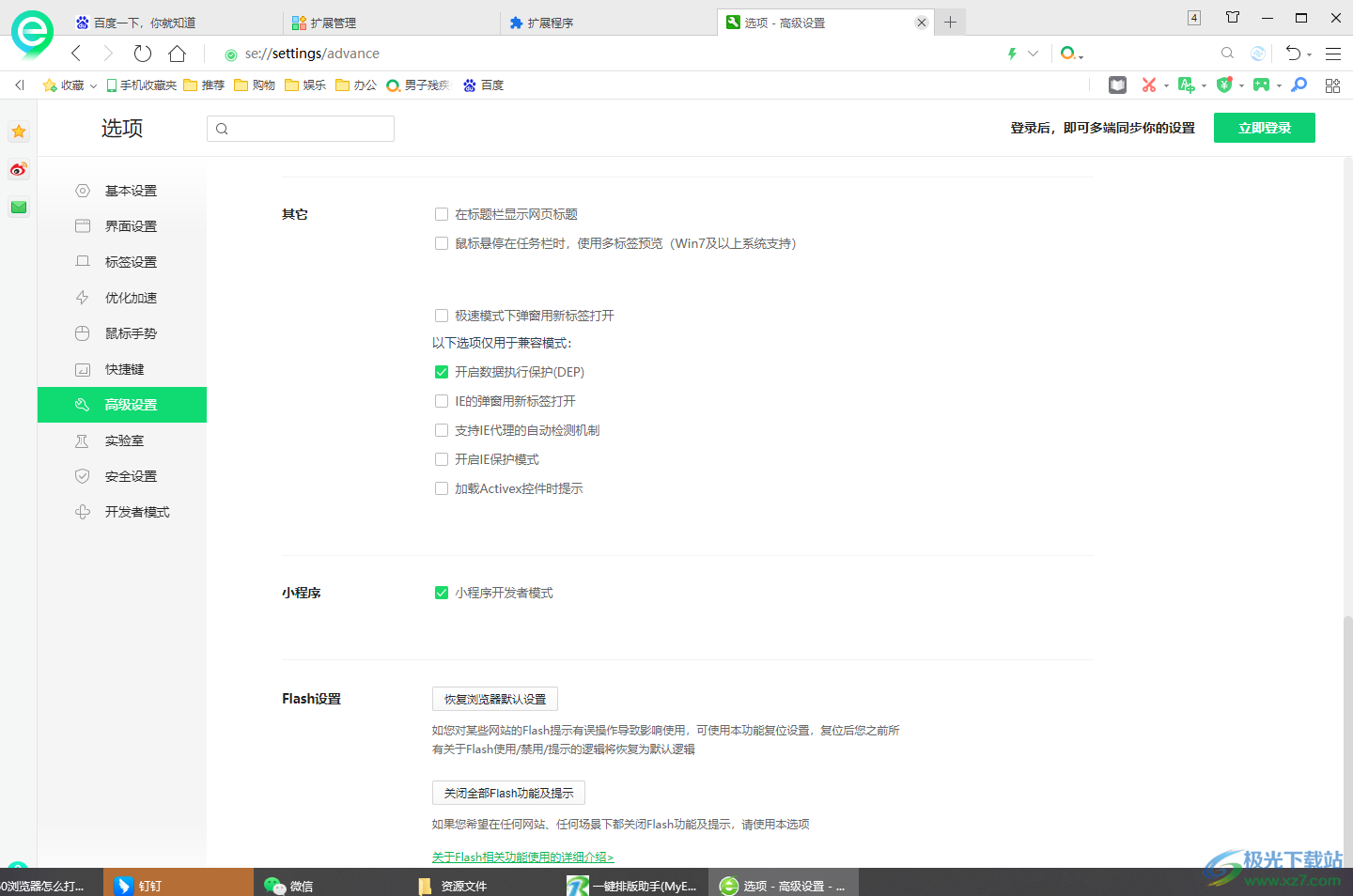Viewport: 1353px width, 896px height.
Task: Expand the undo closed tabs dropdown arrow
Action: (x=1309, y=55)
